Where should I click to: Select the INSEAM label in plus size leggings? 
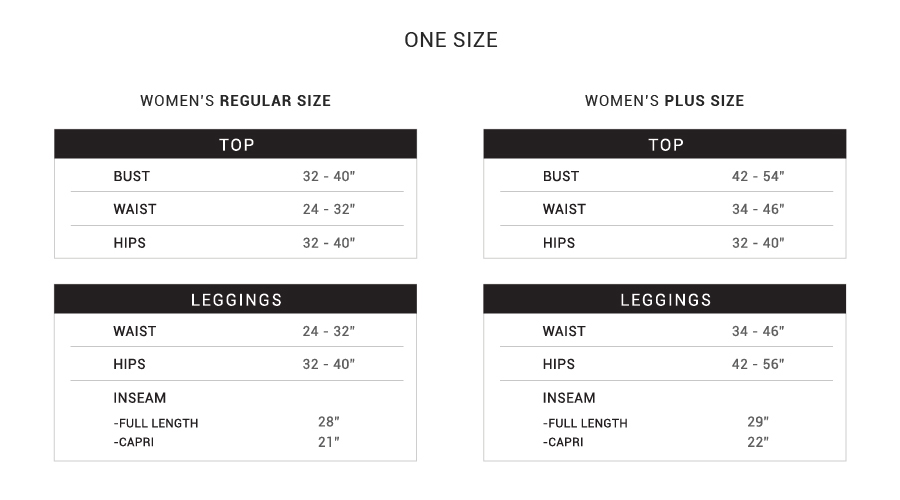(569, 398)
